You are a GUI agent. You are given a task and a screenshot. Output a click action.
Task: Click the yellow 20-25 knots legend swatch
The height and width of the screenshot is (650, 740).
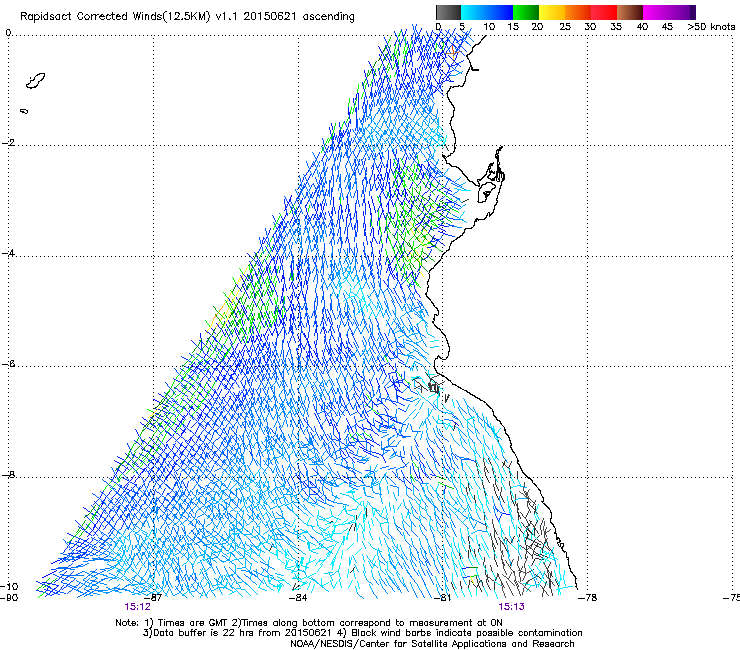pos(552,12)
